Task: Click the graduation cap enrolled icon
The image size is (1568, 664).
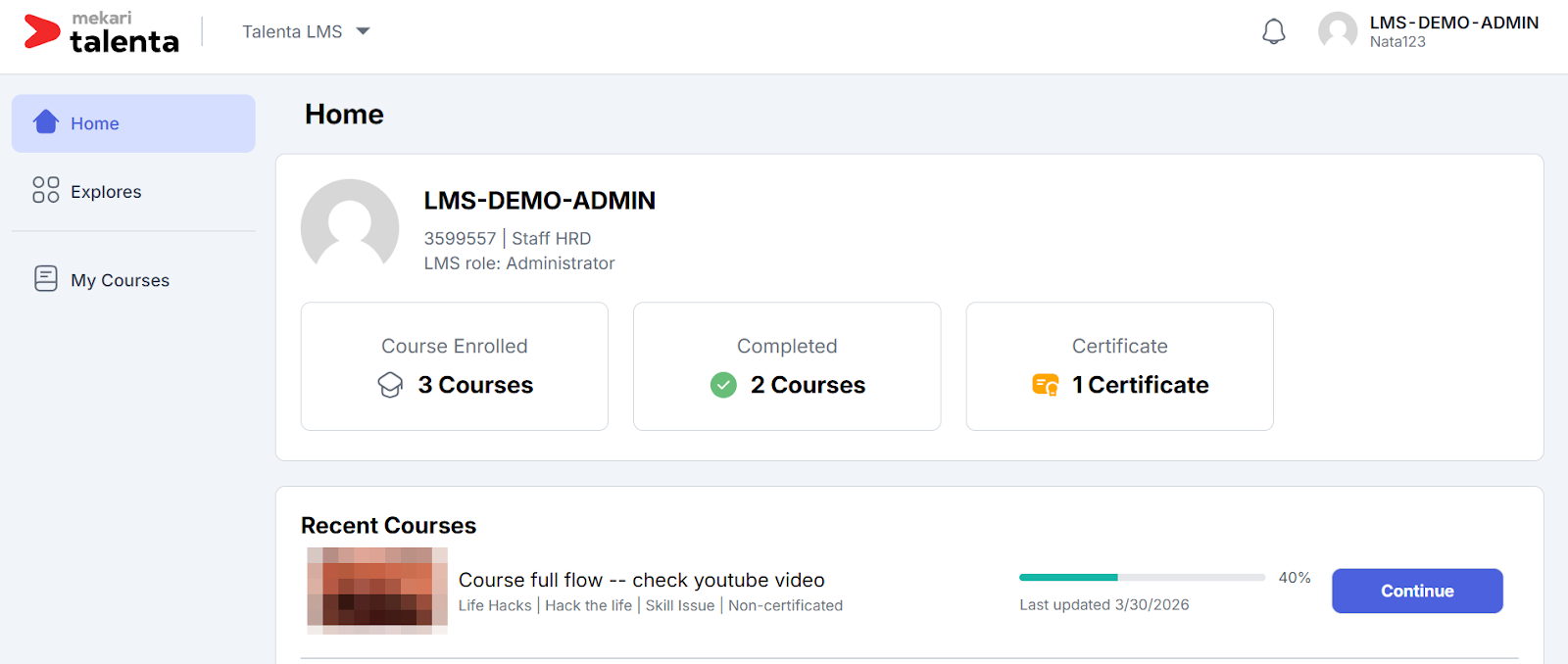Action: [390, 385]
